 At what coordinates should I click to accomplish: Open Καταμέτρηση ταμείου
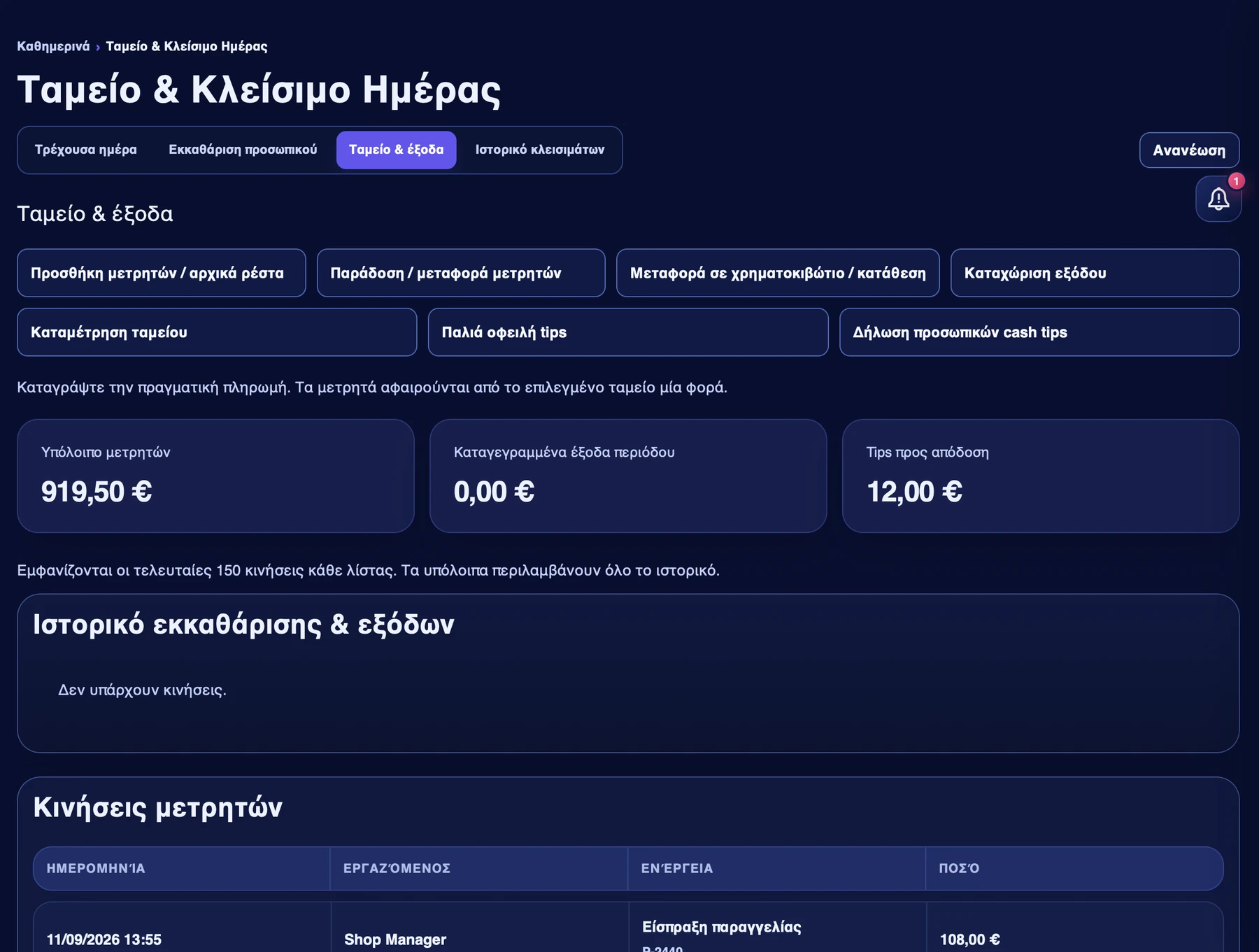pos(217,332)
